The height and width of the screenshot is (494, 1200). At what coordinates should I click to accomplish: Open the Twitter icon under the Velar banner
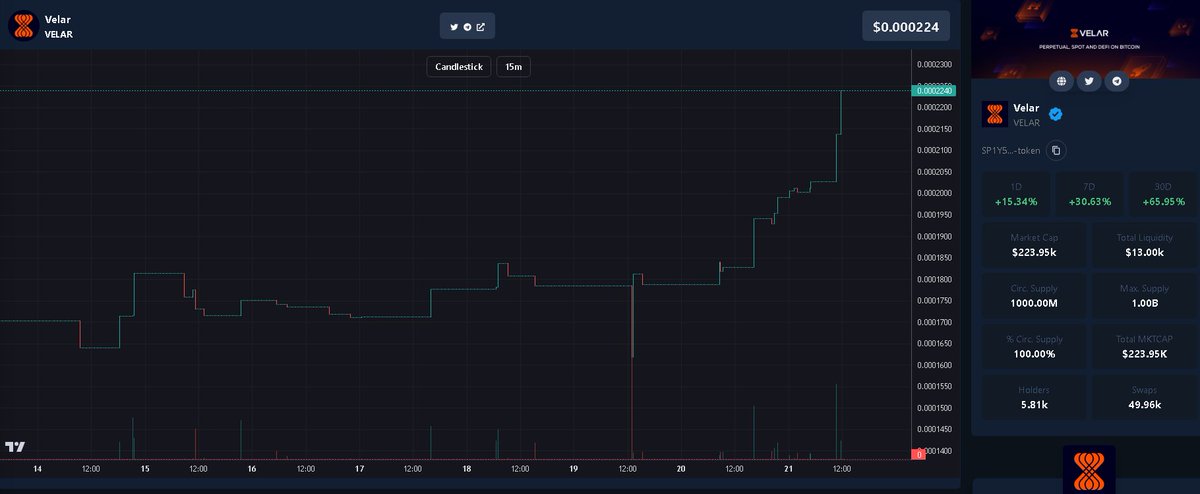(1089, 81)
